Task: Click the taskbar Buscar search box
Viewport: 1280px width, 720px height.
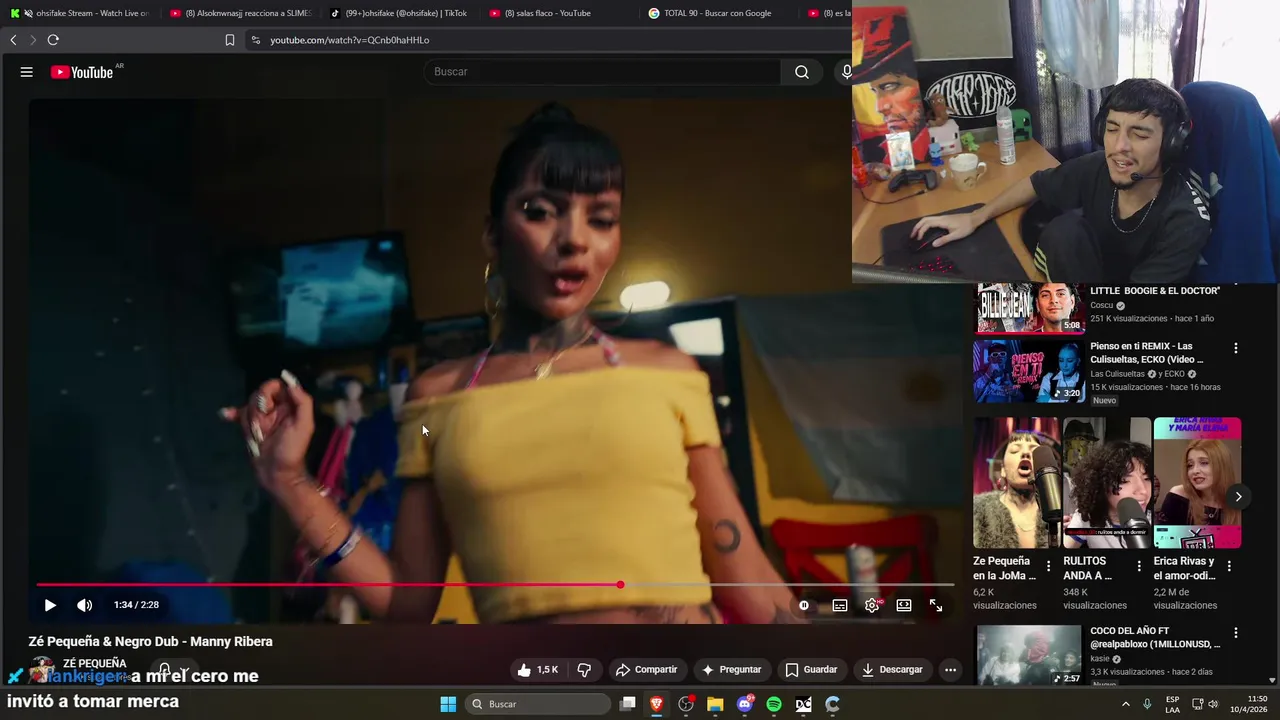Action: click(539, 704)
